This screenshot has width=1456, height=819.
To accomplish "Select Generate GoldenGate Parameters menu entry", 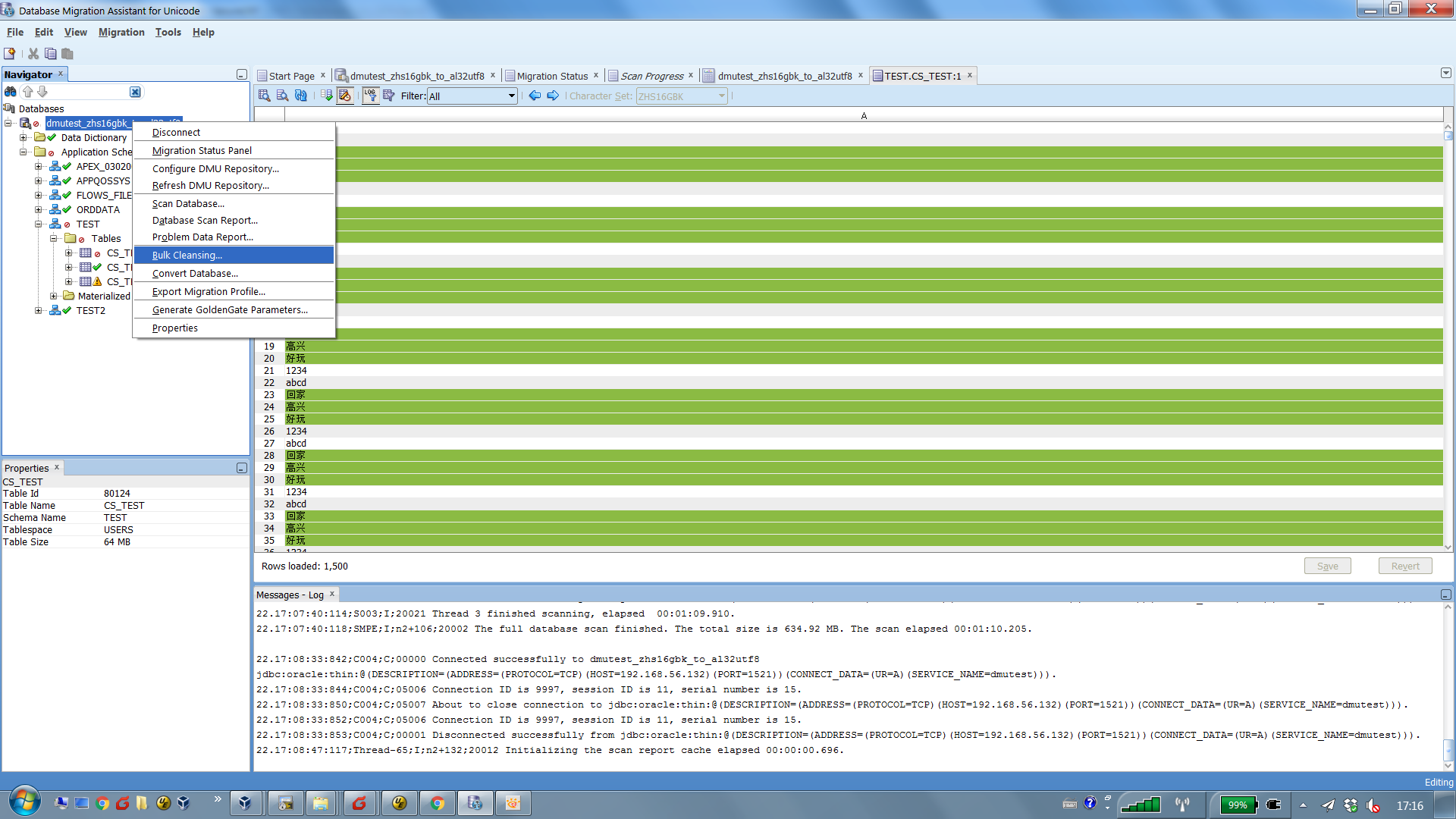I will pyautogui.click(x=234, y=309).
